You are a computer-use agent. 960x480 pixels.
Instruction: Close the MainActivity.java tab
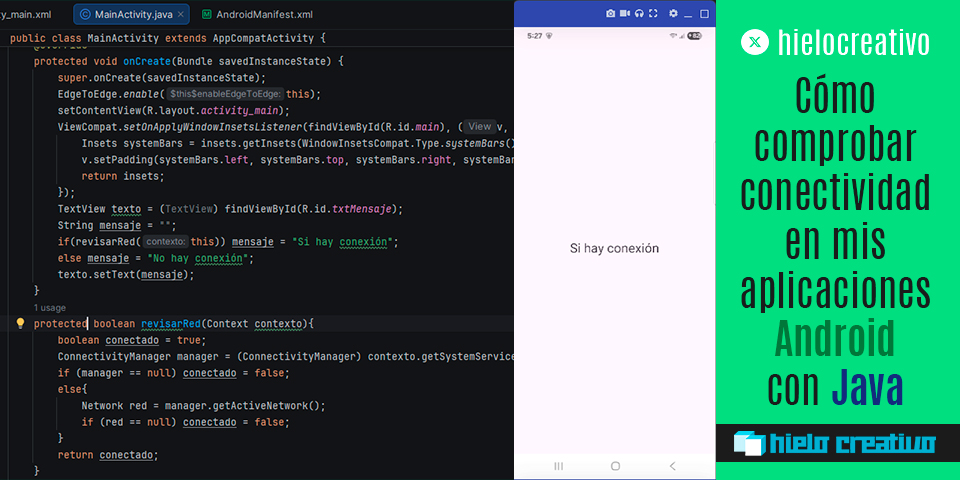coord(181,14)
